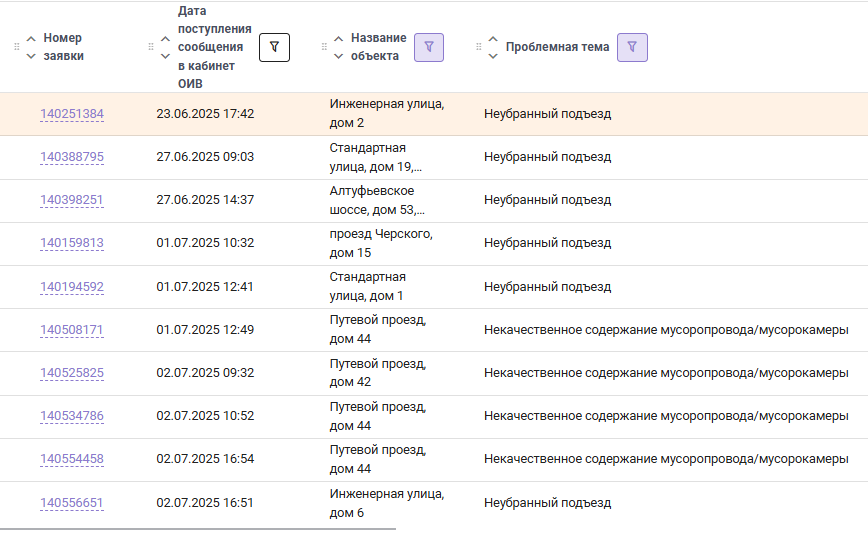Open filter for Название объекта column

[429, 47]
